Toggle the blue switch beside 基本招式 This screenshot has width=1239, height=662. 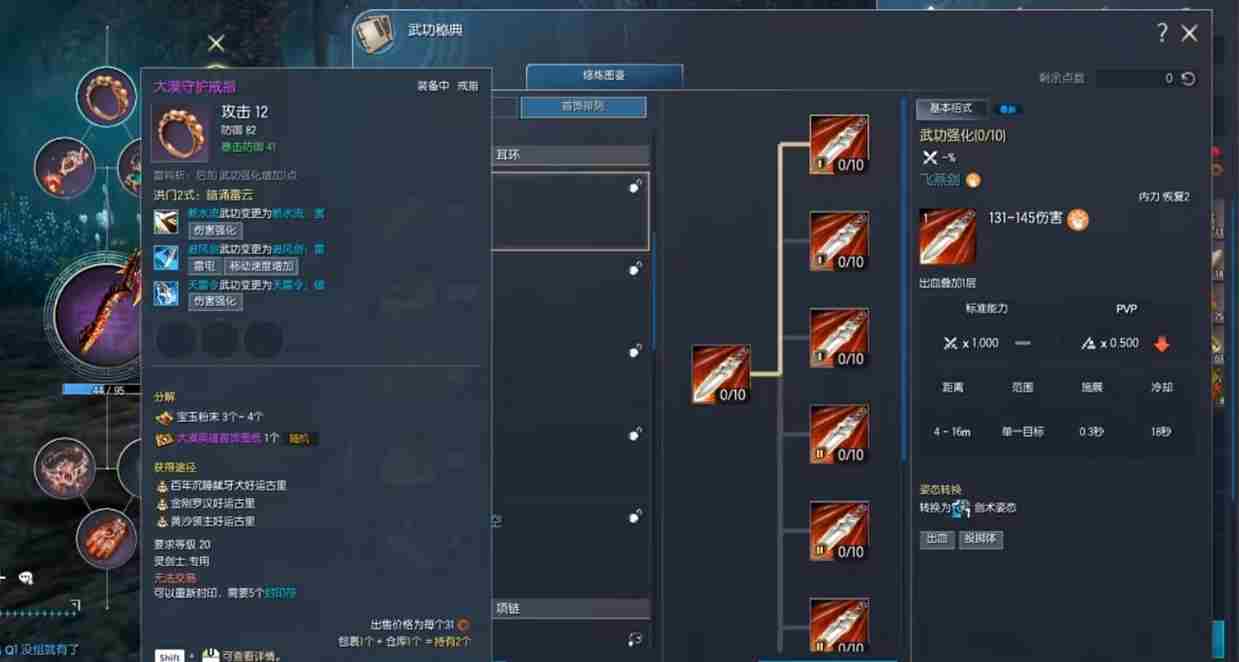click(x=1008, y=108)
